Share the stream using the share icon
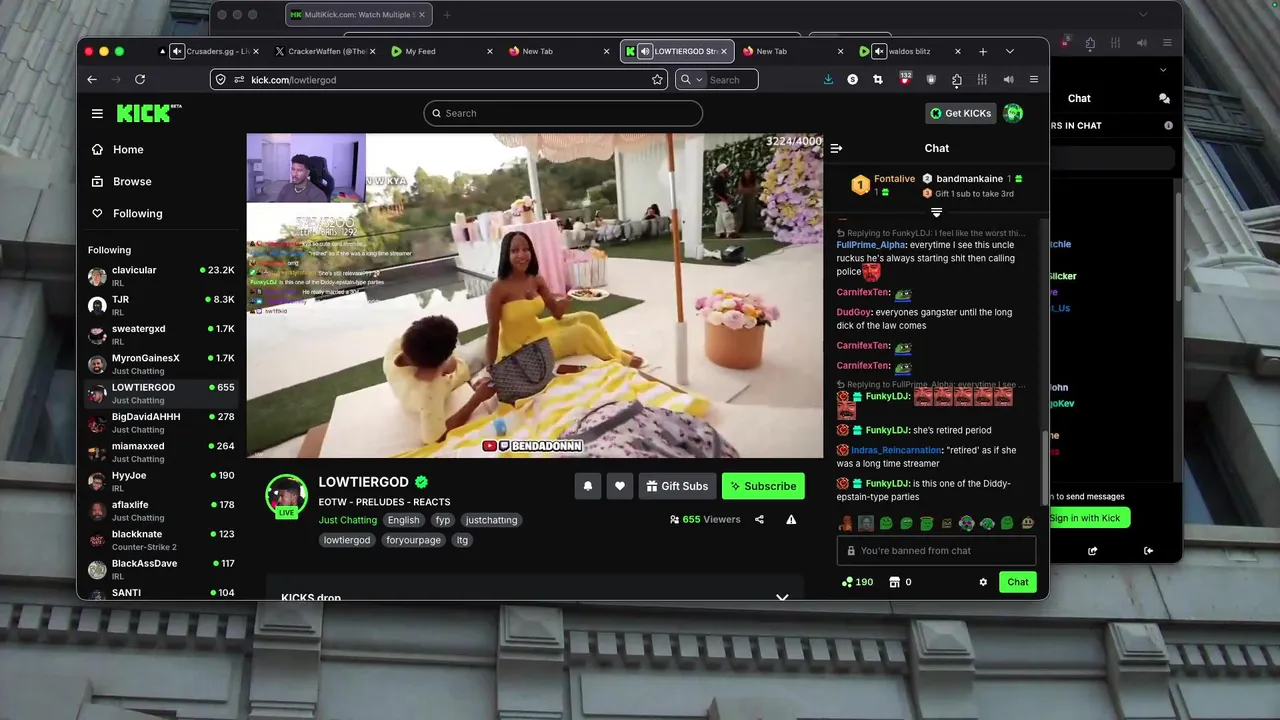1280x720 pixels. point(759,519)
